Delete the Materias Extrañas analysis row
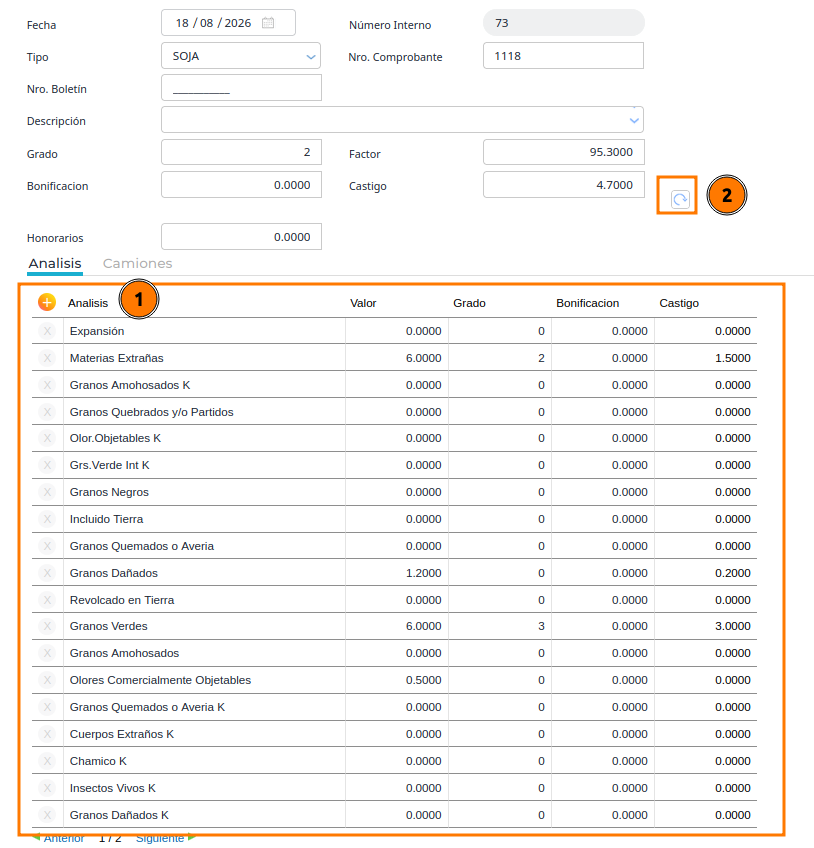814x848 pixels. [x=47, y=358]
